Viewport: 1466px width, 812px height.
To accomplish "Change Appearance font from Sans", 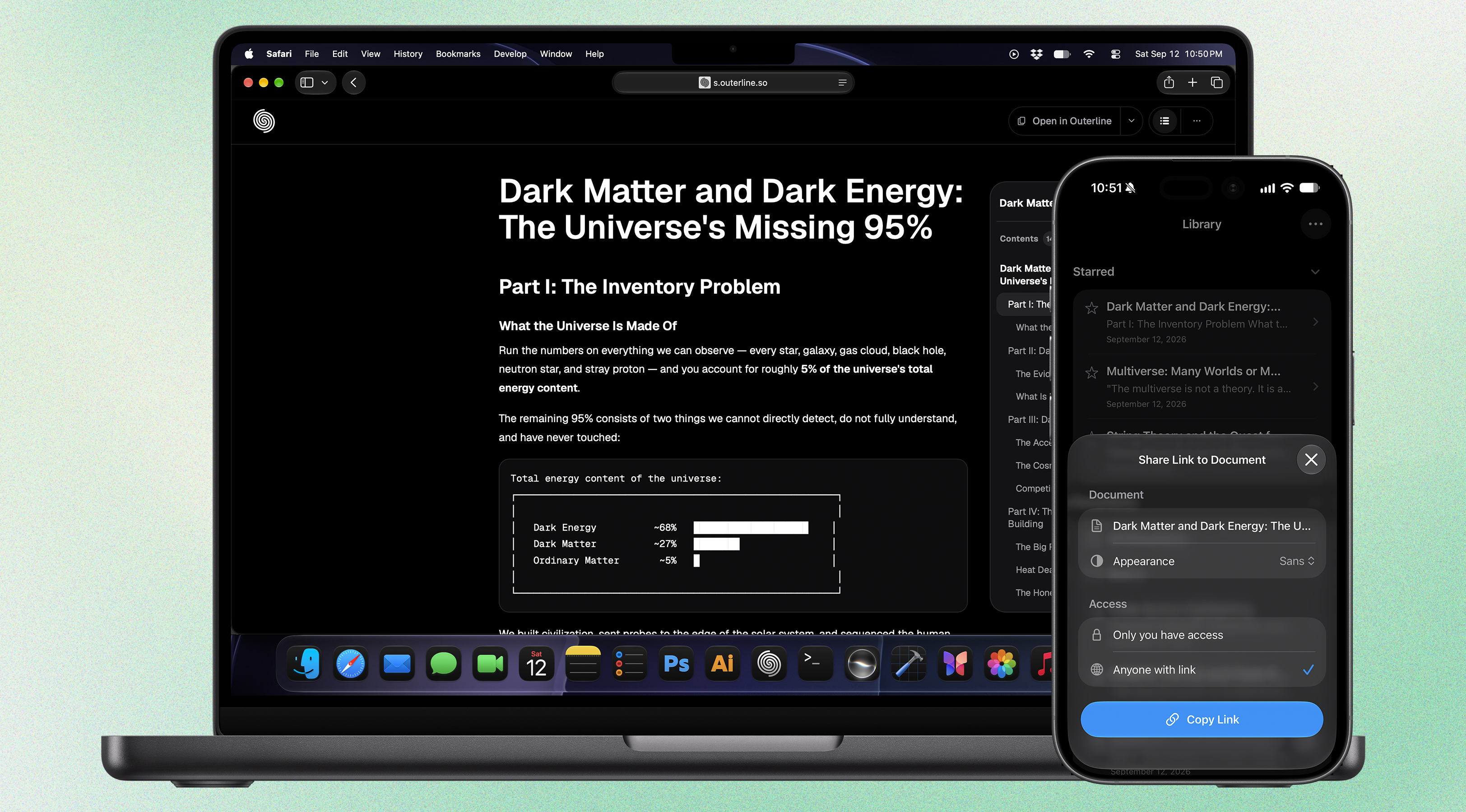I will click(x=1297, y=561).
